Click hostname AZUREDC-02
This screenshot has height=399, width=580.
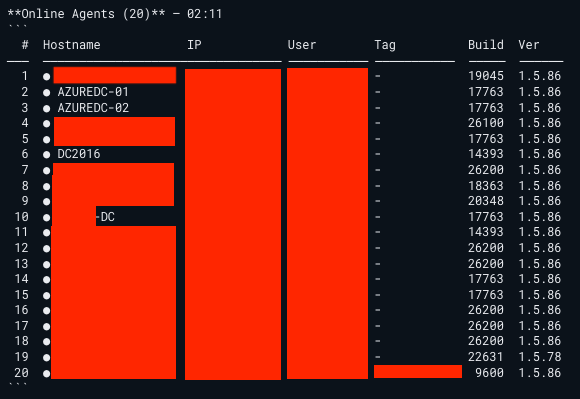tap(93, 108)
